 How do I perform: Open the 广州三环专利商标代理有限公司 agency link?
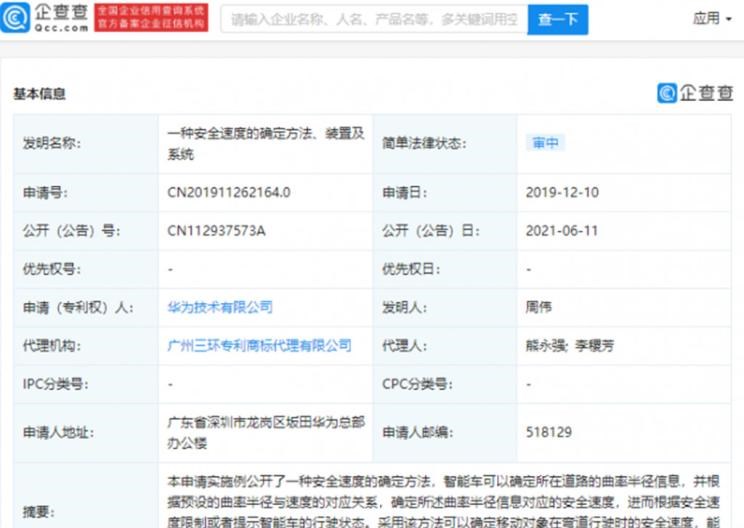[260, 345]
